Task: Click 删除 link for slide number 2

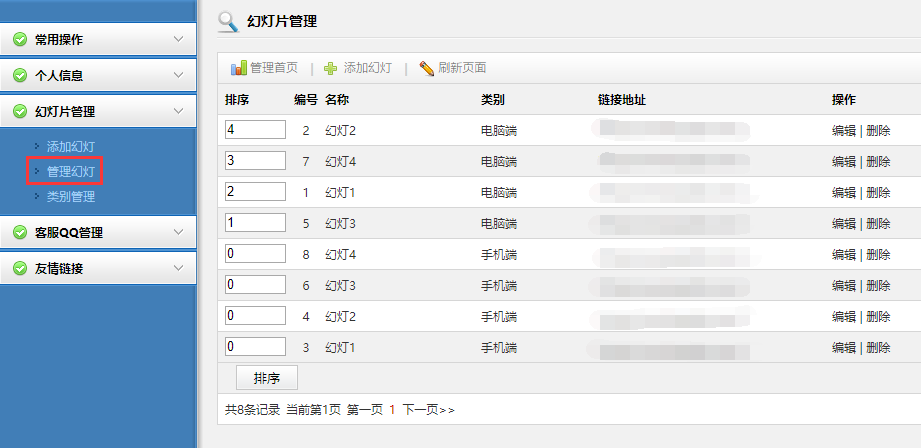Action: 878,131
